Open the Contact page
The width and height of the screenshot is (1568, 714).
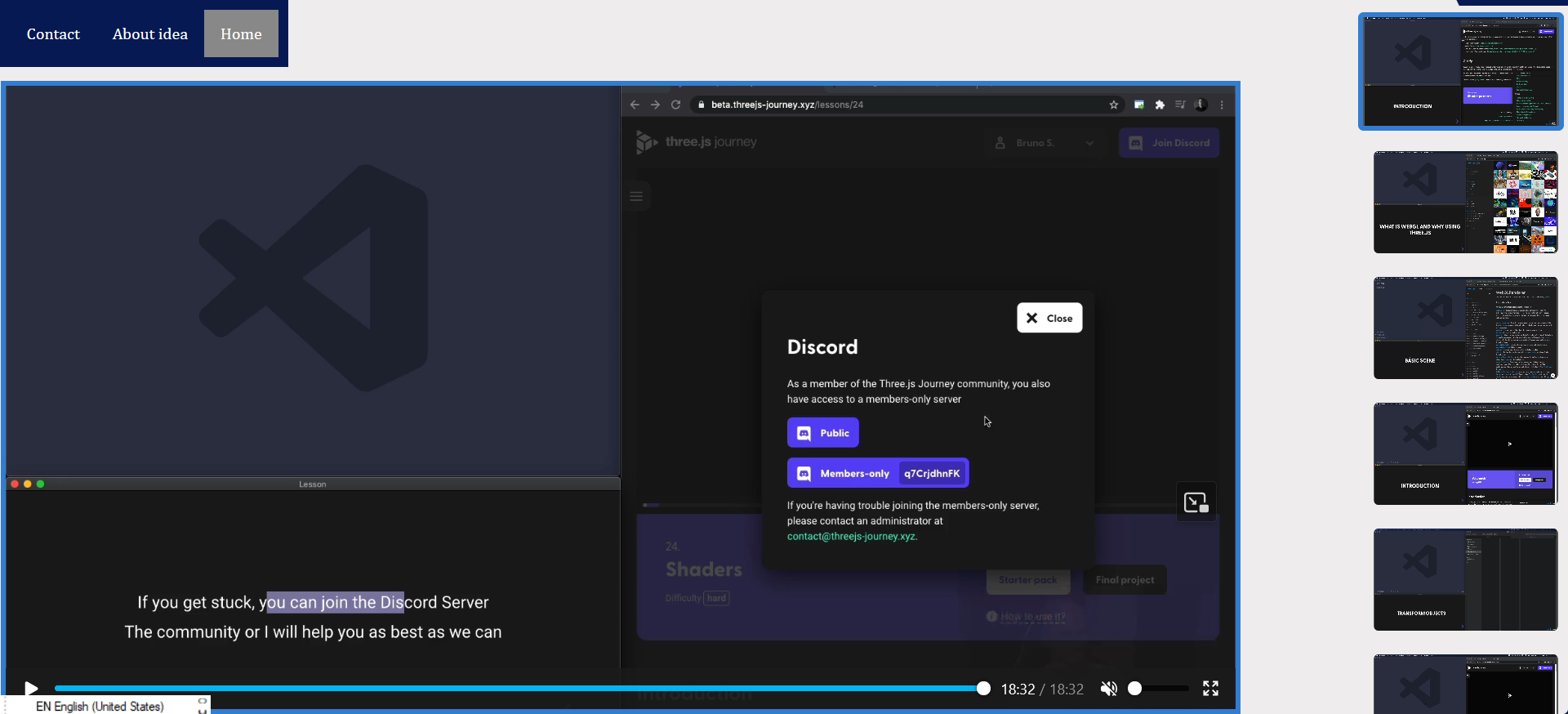[x=53, y=34]
